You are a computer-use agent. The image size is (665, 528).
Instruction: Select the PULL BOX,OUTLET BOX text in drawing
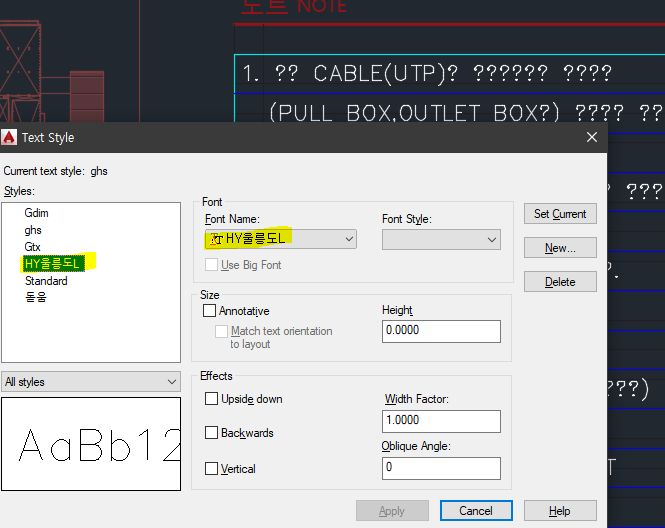click(465, 113)
